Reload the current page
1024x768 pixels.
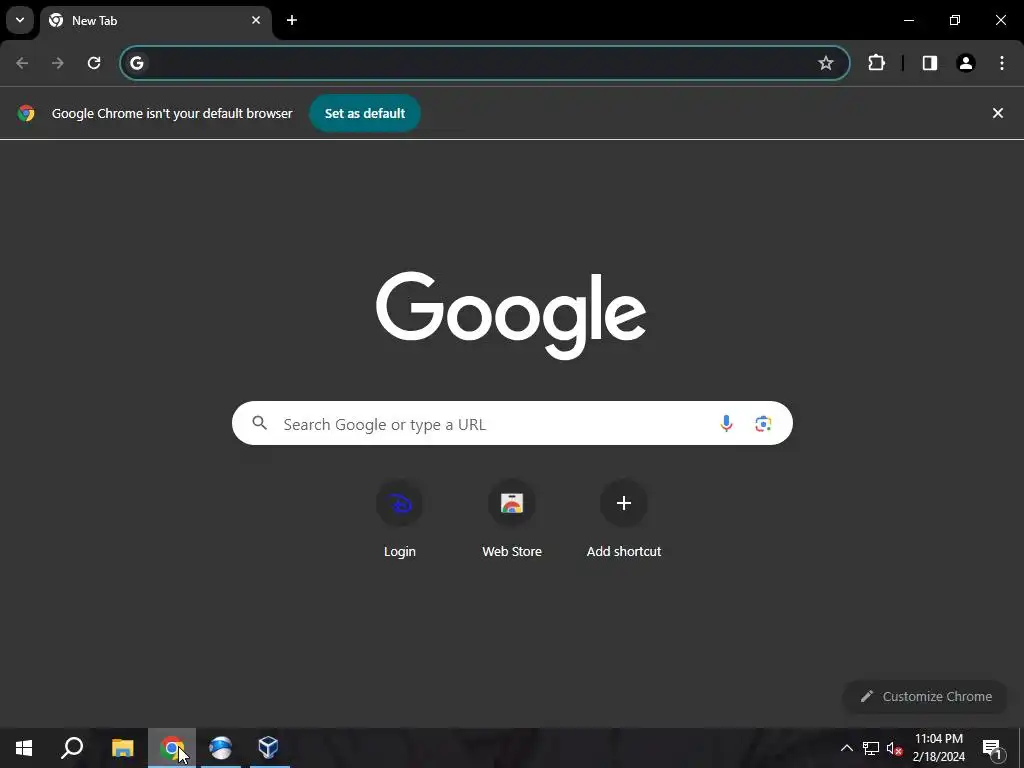tap(94, 63)
